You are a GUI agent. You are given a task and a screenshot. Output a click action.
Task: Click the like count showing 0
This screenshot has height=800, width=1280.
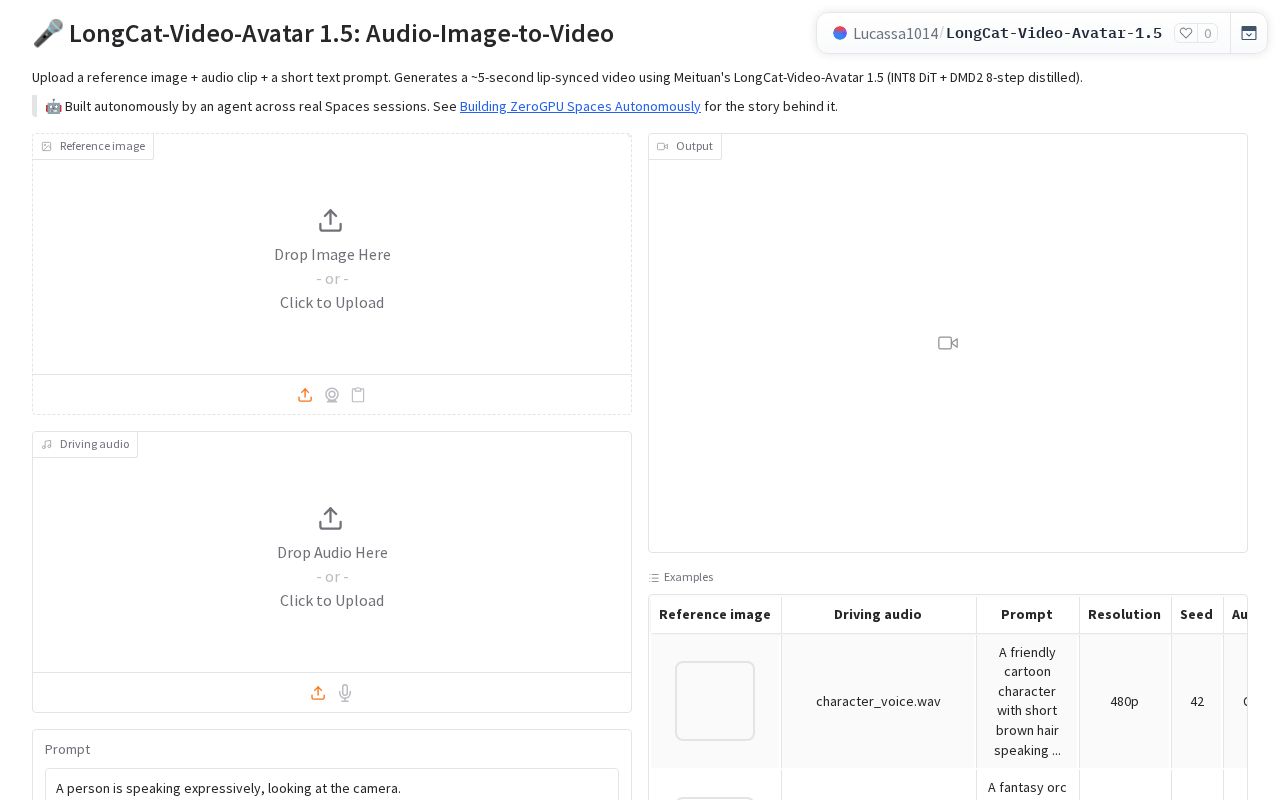[x=1207, y=33]
